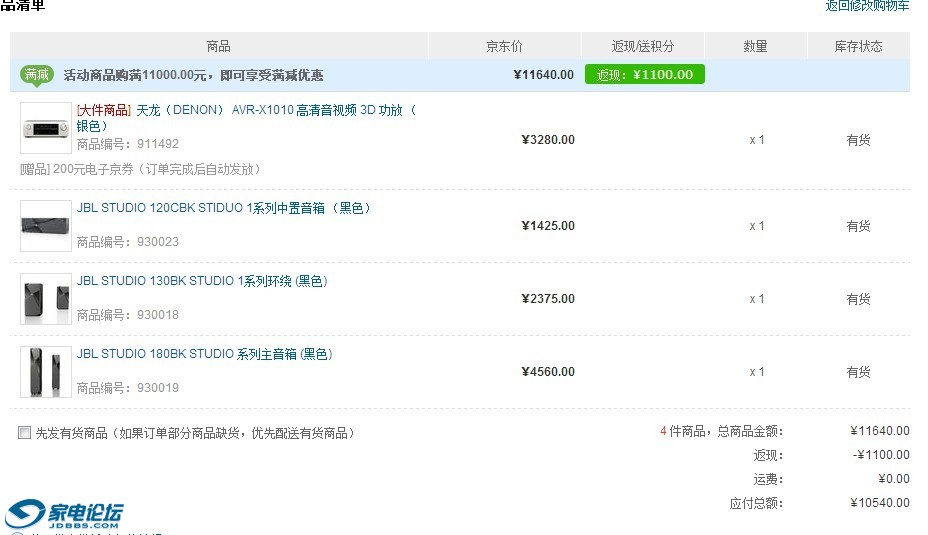Click the 返现/送积分 column header
This screenshot has width=928, height=535.
[643, 46]
